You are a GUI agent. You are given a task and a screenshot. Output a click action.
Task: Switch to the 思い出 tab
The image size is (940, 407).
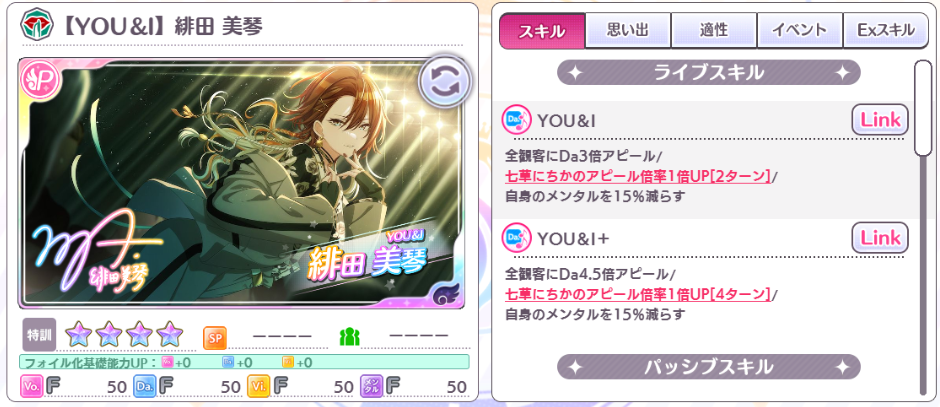pyautogui.click(x=628, y=29)
